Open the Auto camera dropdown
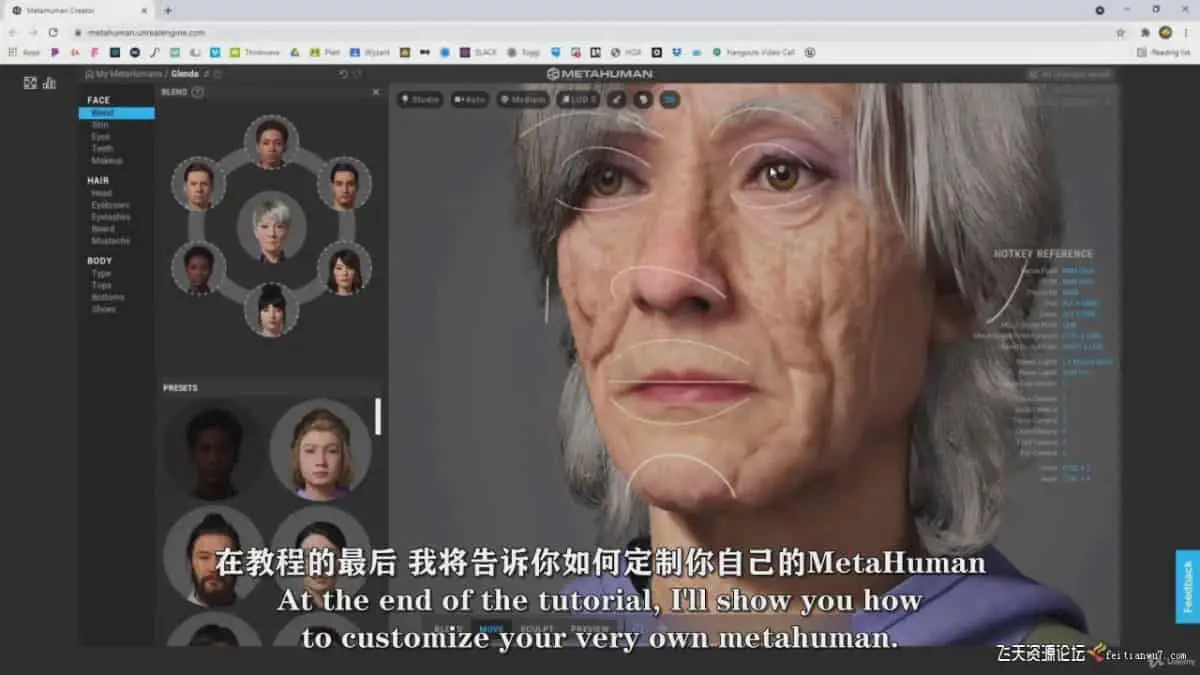1200x675 pixels. click(470, 99)
